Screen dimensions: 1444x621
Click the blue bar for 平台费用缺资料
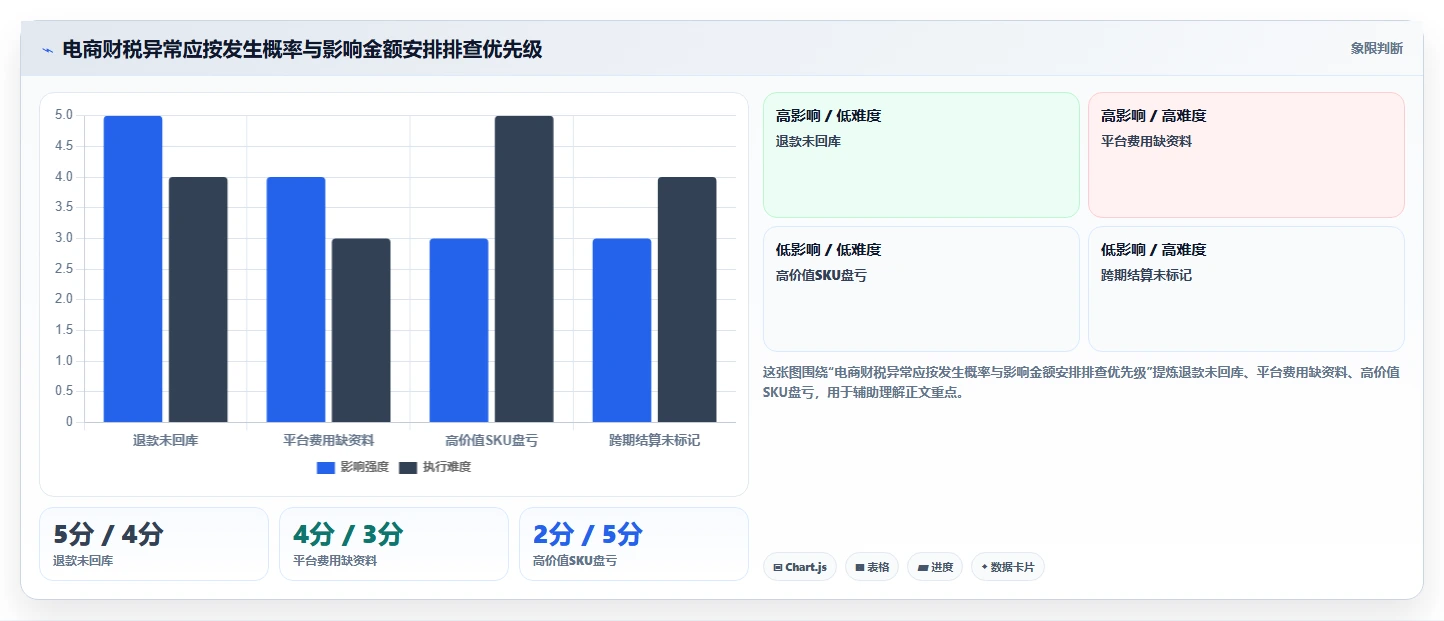point(296,300)
